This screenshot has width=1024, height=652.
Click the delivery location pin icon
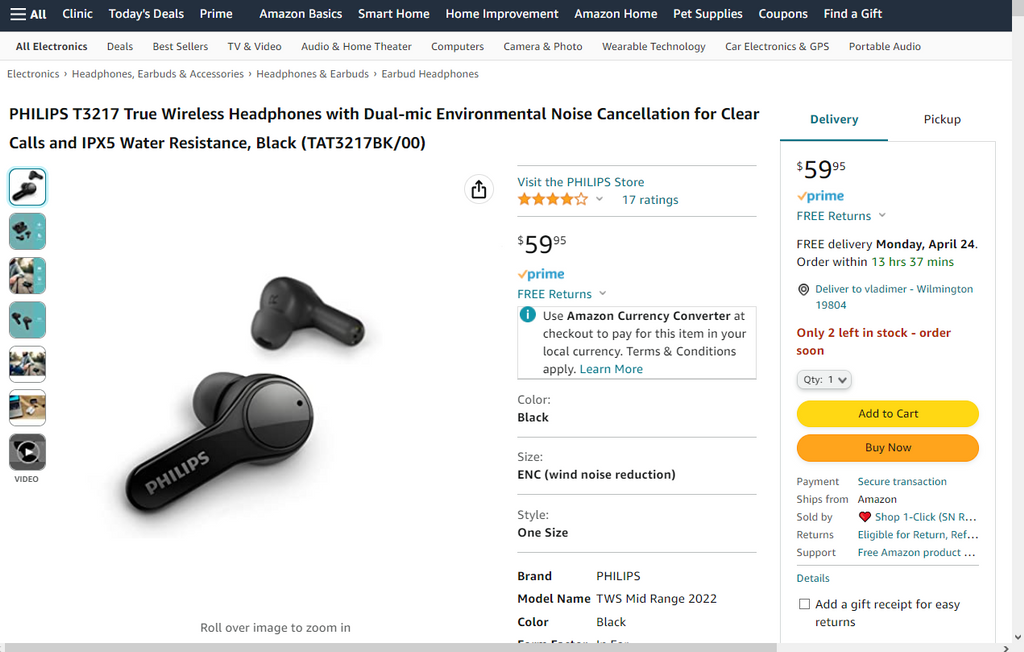click(x=803, y=289)
